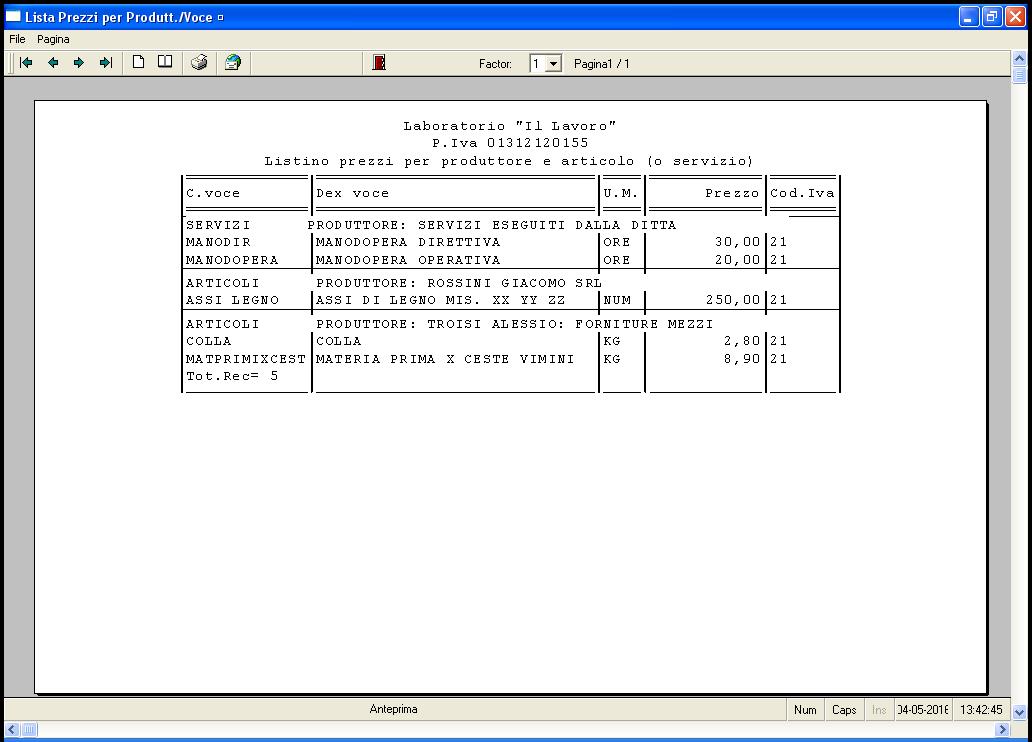1032x742 pixels.
Task: Click Tot.Rec= 5 footer text
Action: pos(232,376)
